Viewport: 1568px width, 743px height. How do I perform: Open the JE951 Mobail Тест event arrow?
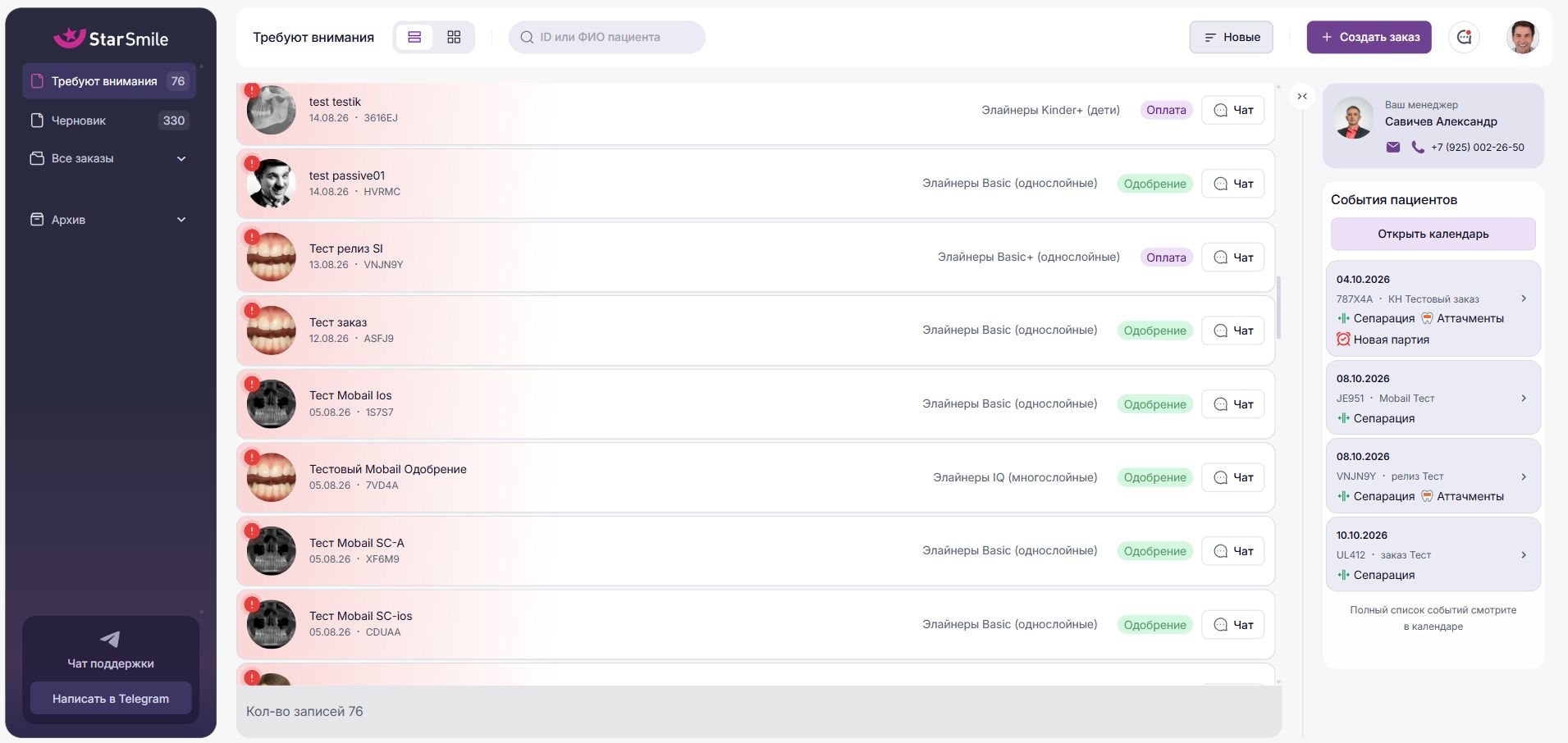[x=1524, y=398]
